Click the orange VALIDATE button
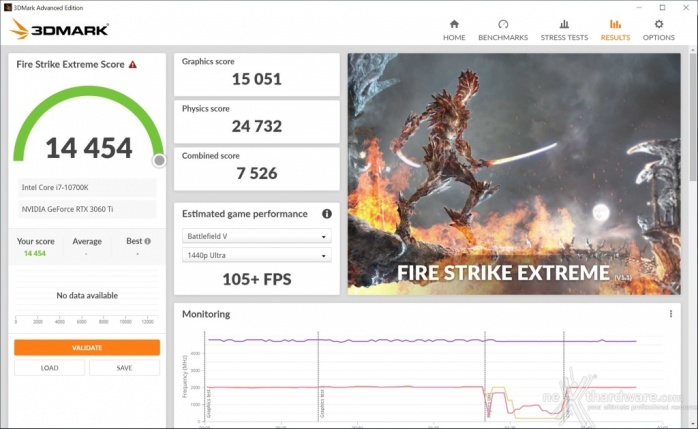 [x=87, y=348]
